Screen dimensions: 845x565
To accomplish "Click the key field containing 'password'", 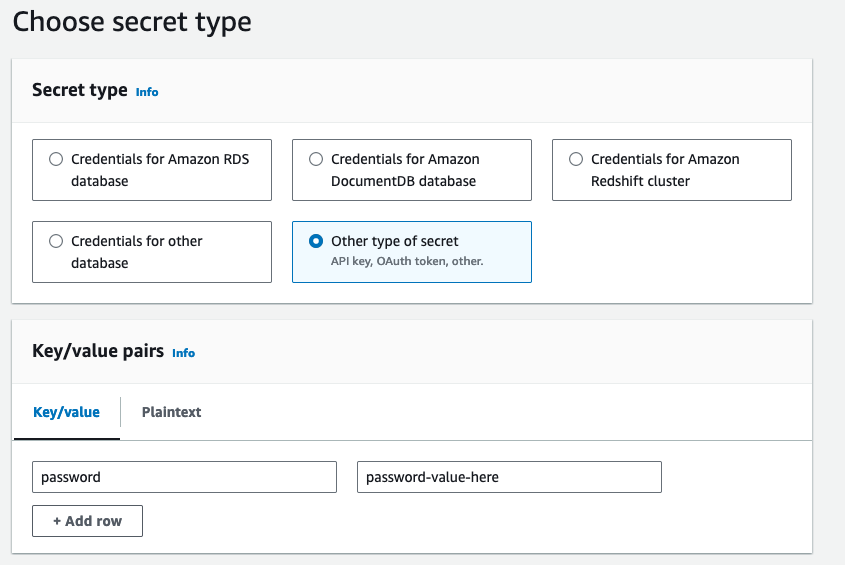I will pos(184,477).
